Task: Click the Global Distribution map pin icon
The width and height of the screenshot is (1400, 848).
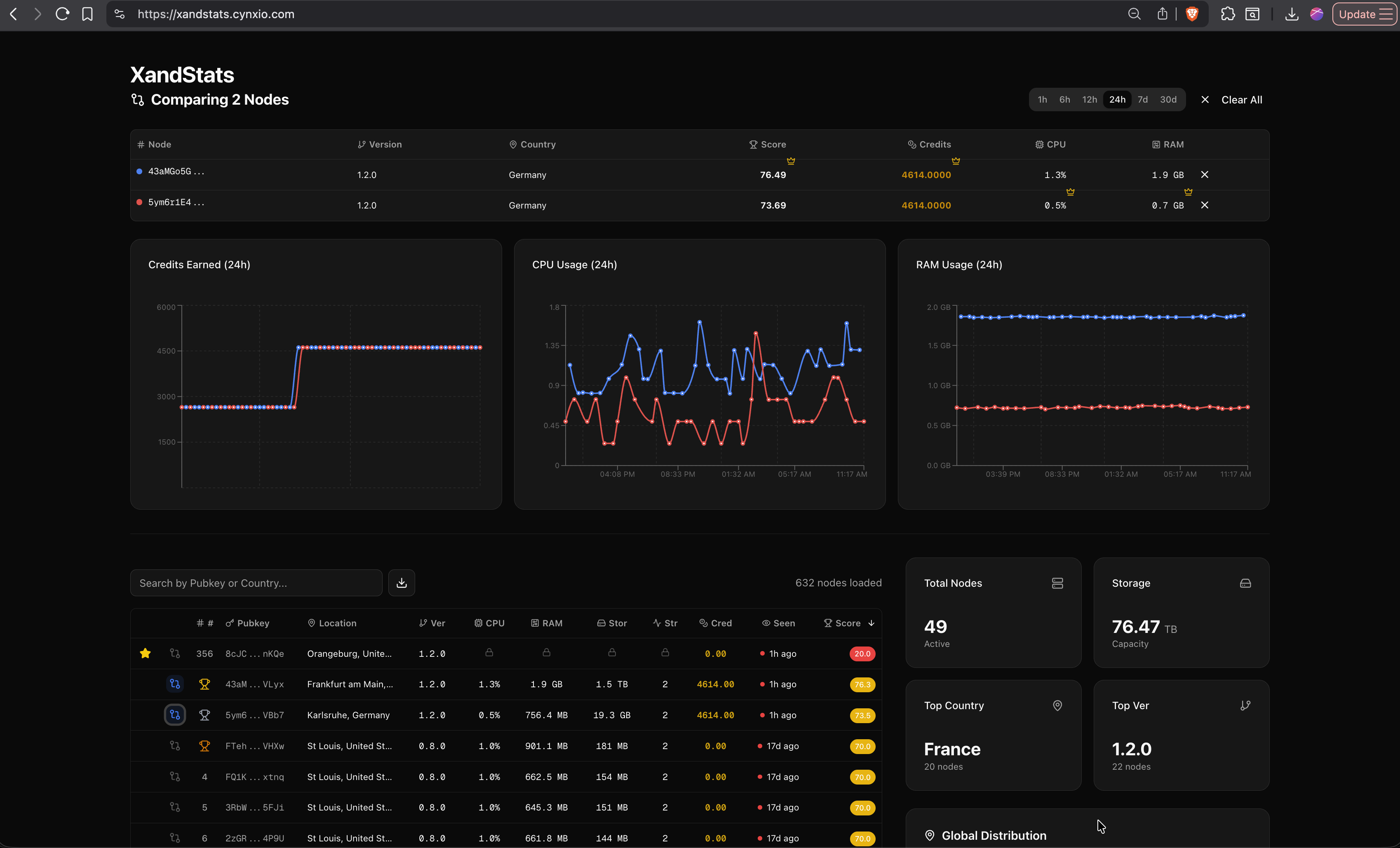Action: [930, 835]
